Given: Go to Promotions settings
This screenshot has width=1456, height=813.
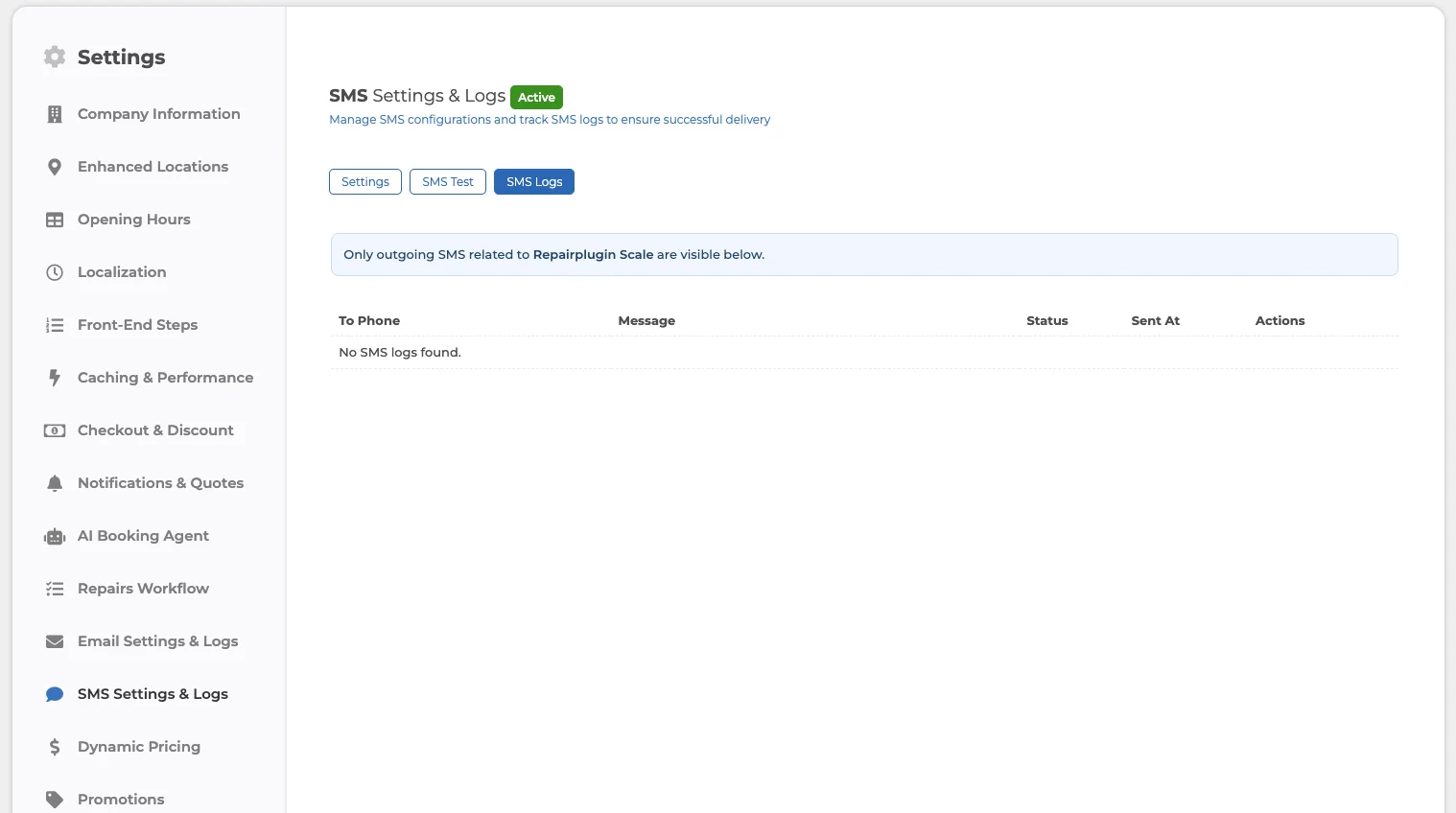Looking at the screenshot, I should pos(121,800).
